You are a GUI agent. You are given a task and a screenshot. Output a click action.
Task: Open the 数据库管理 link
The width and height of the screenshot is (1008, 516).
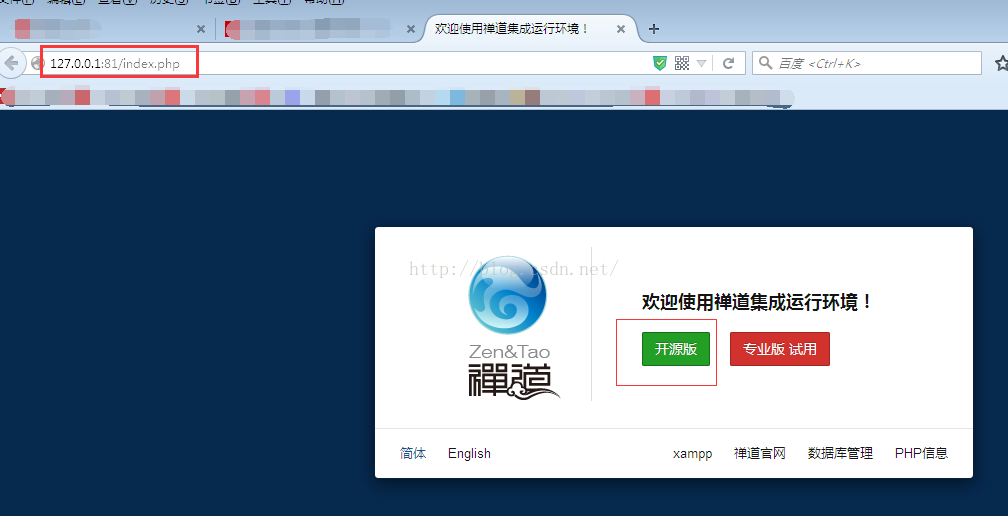click(840, 453)
